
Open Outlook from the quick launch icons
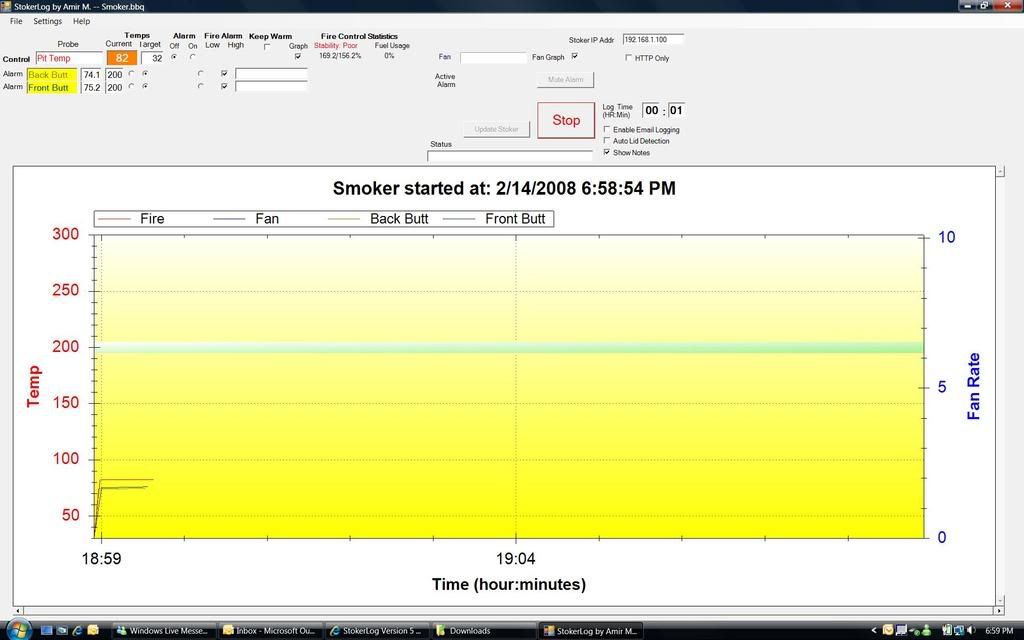[x=93, y=631]
